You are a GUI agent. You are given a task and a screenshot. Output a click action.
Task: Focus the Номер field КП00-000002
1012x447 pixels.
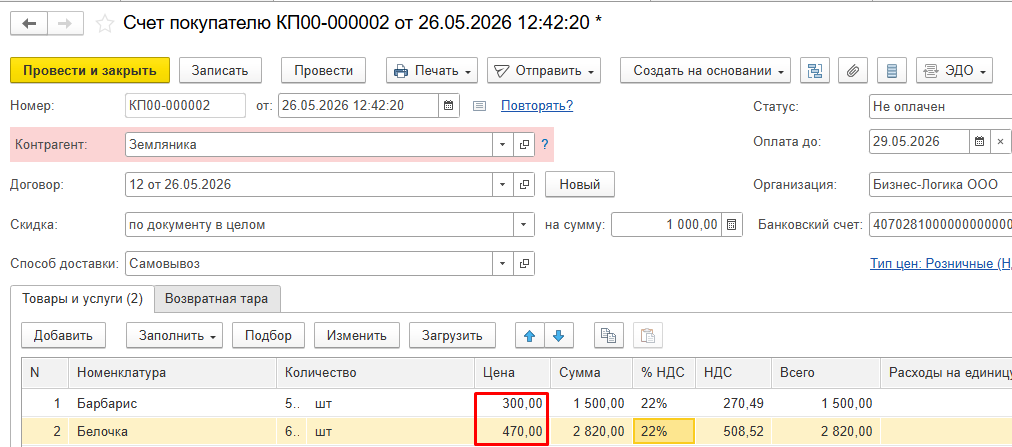click(x=185, y=106)
